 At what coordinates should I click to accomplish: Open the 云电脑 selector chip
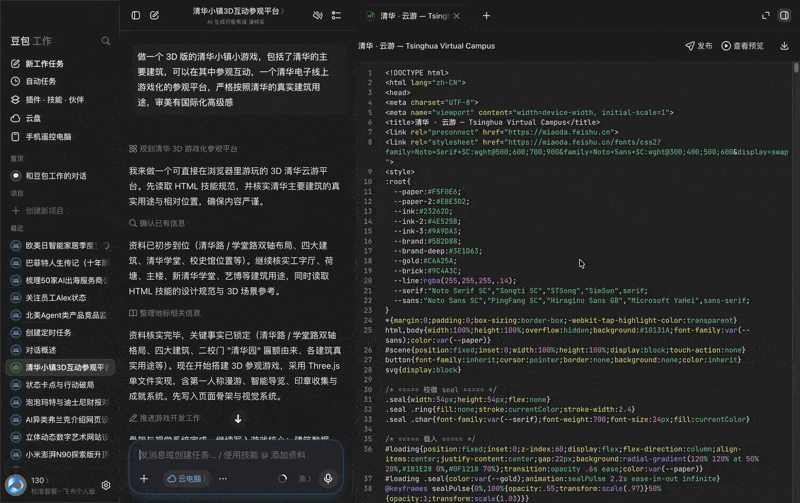click(x=187, y=479)
